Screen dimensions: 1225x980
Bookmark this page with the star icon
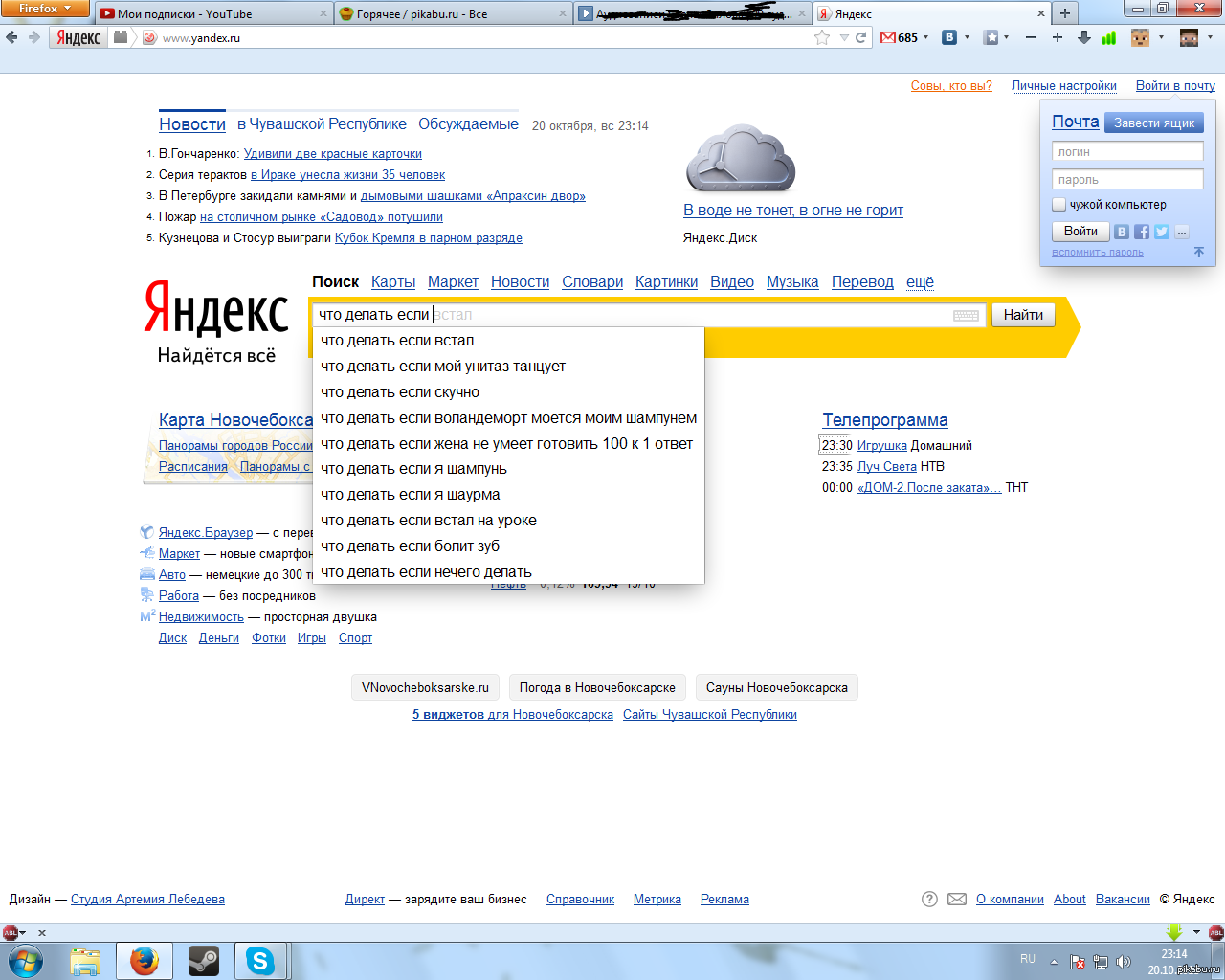click(x=821, y=37)
